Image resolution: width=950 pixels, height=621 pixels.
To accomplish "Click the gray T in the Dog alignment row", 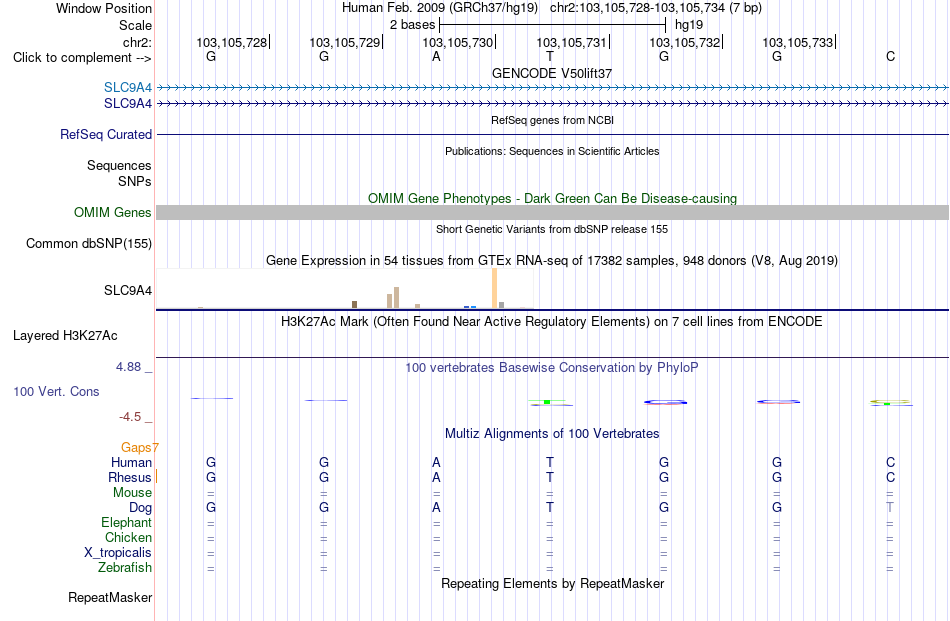I will pyautogui.click(x=890, y=507).
